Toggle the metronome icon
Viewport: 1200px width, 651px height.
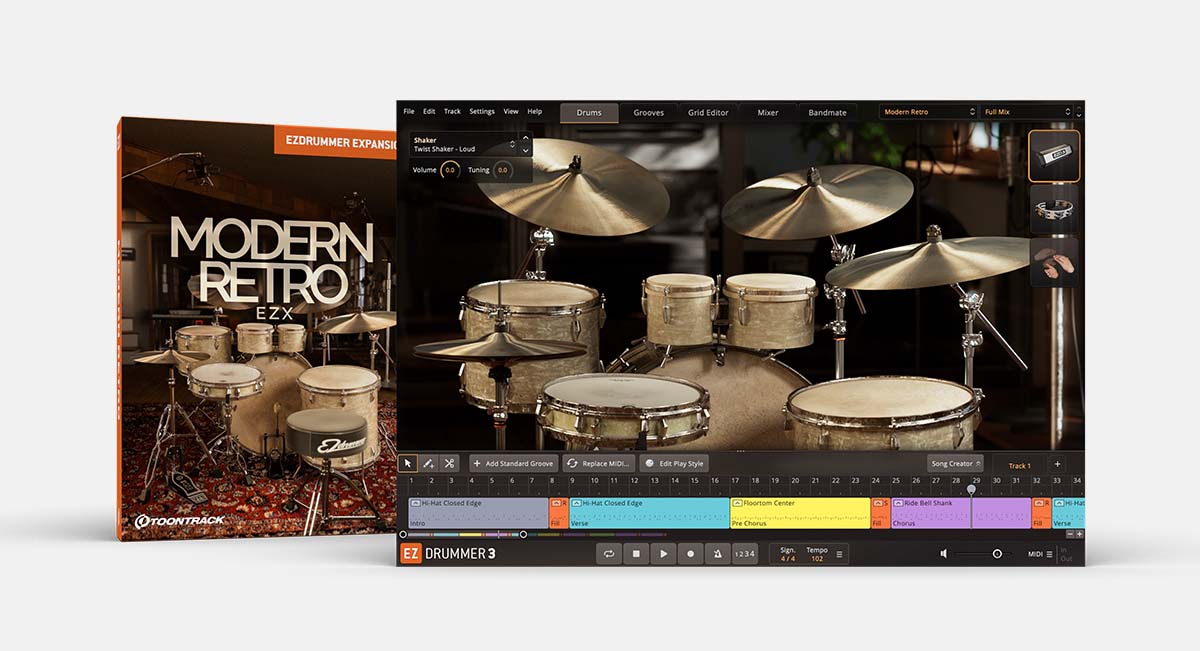point(717,553)
